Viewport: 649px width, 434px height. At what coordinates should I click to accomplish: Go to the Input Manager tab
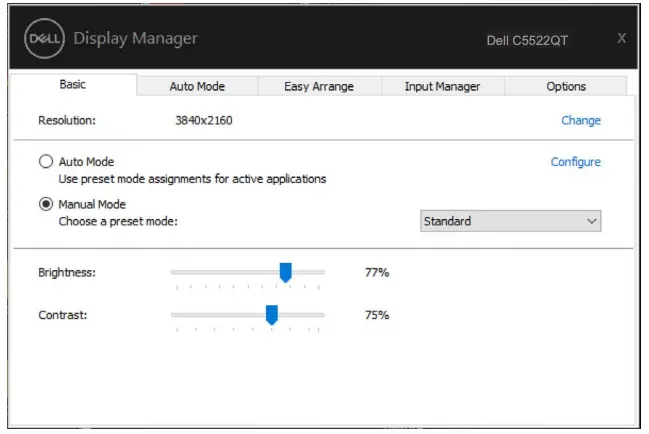click(x=442, y=86)
